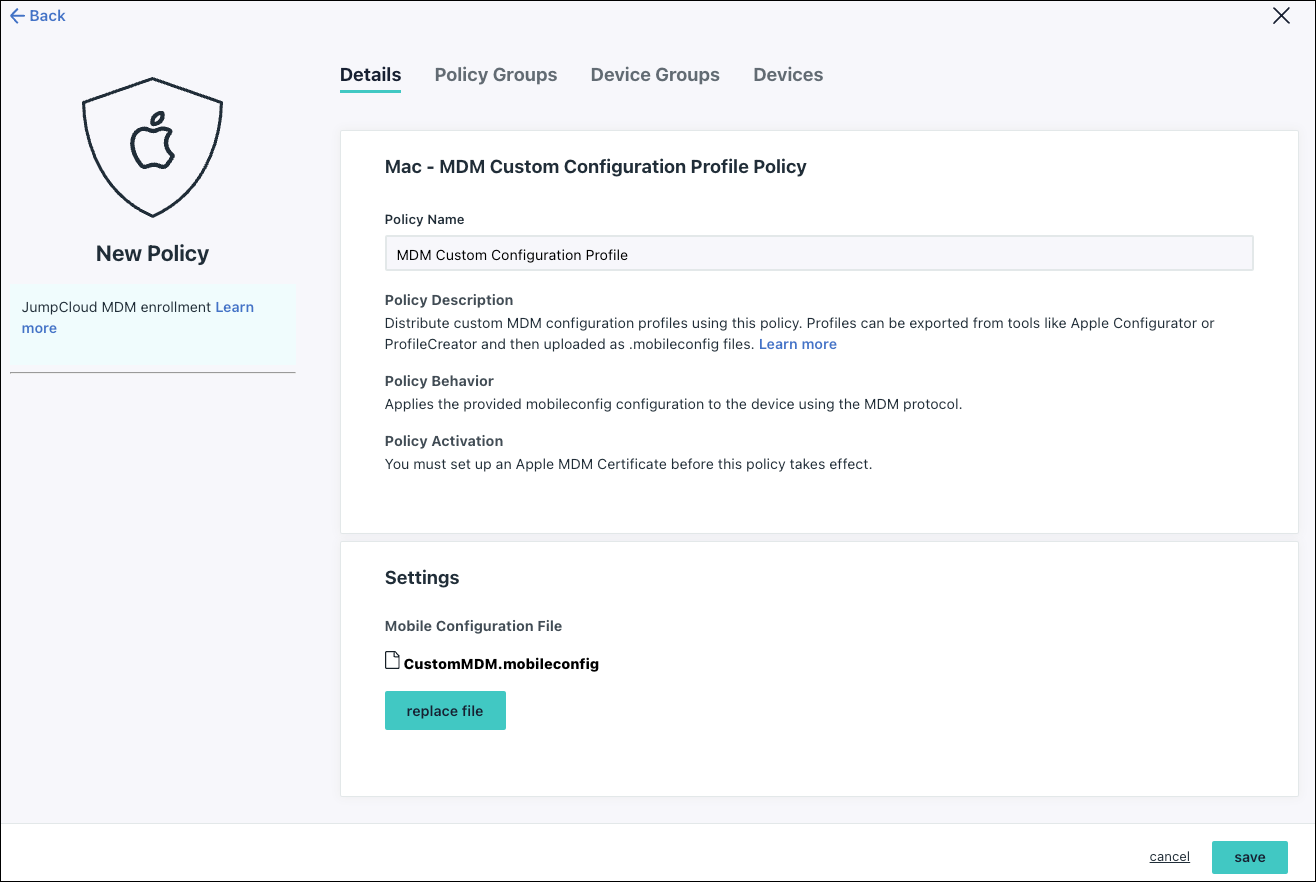Follow Learn more link in Policy Description

click(797, 344)
